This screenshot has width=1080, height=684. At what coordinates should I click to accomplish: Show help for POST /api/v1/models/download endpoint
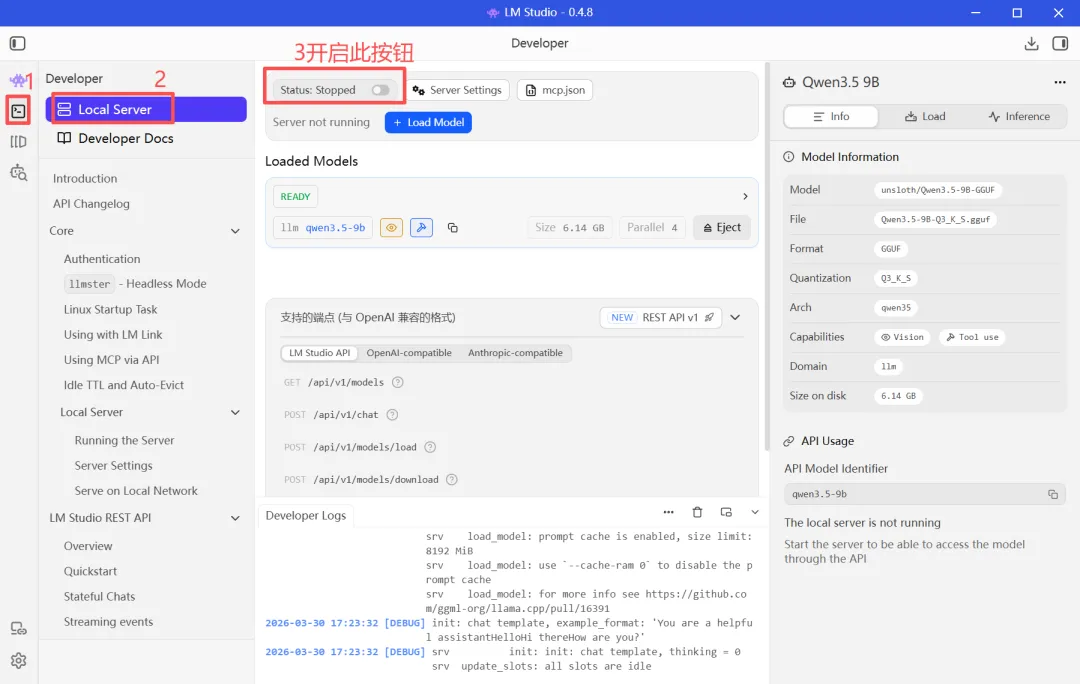point(452,479)
